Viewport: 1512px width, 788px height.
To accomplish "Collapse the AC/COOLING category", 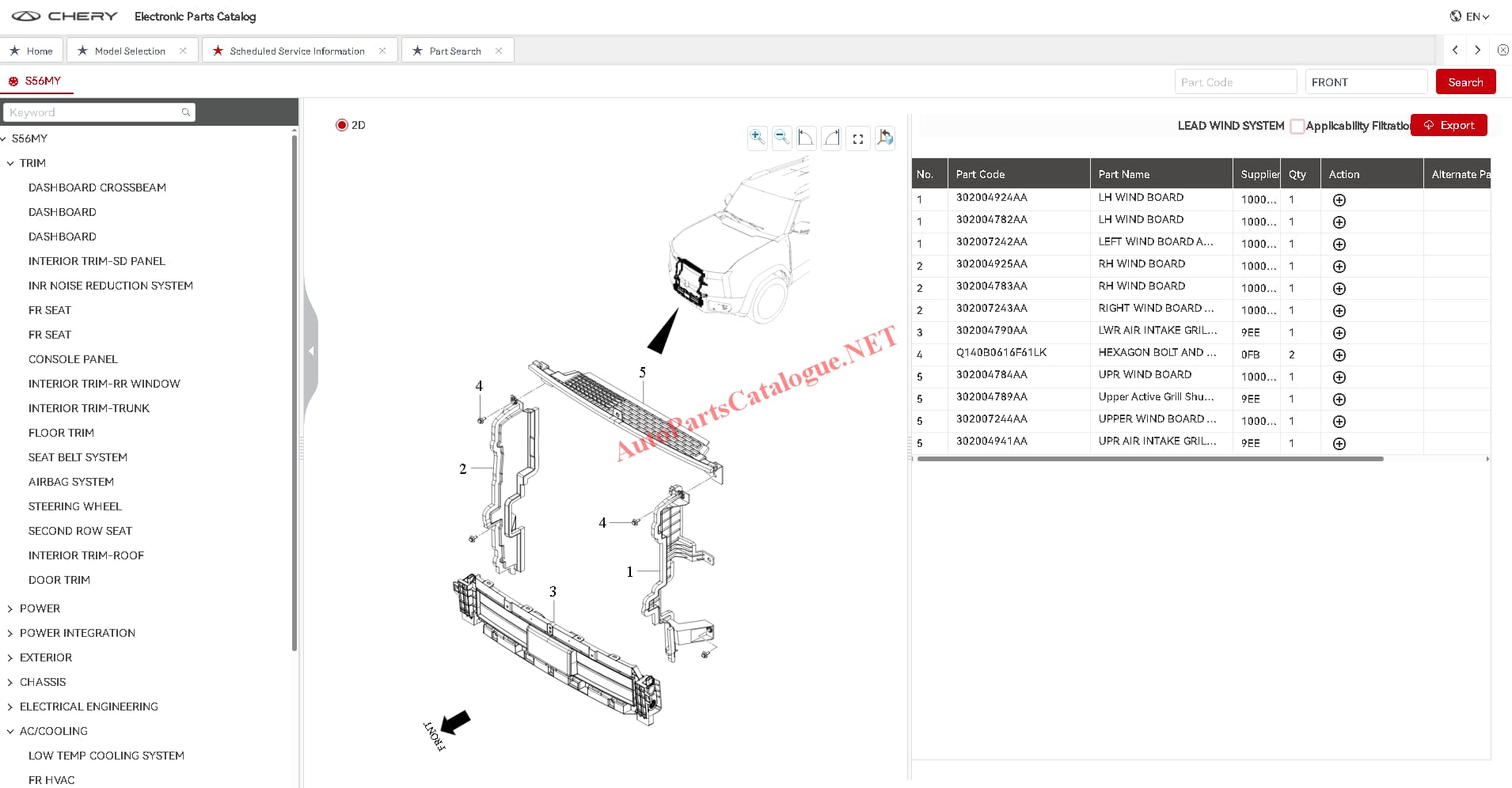I will click(x=10, y=731).
